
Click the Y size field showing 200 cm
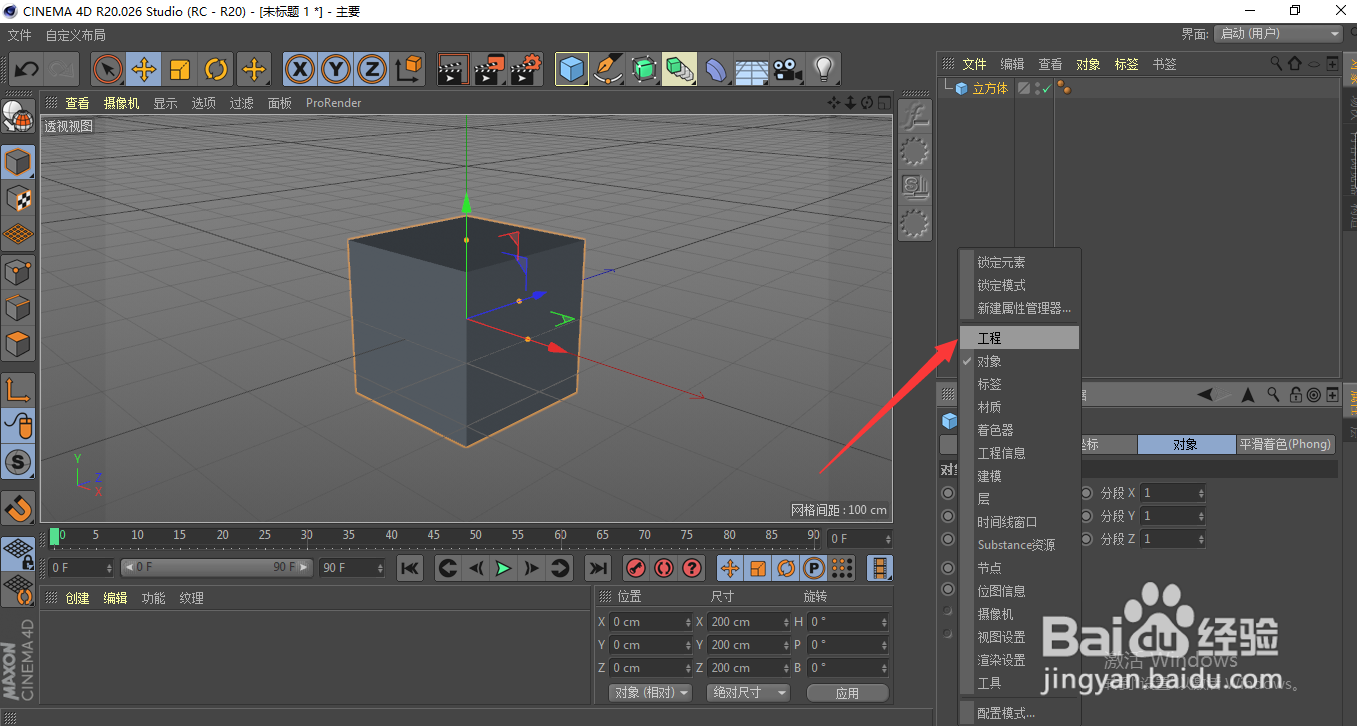[x=749, y=645]
